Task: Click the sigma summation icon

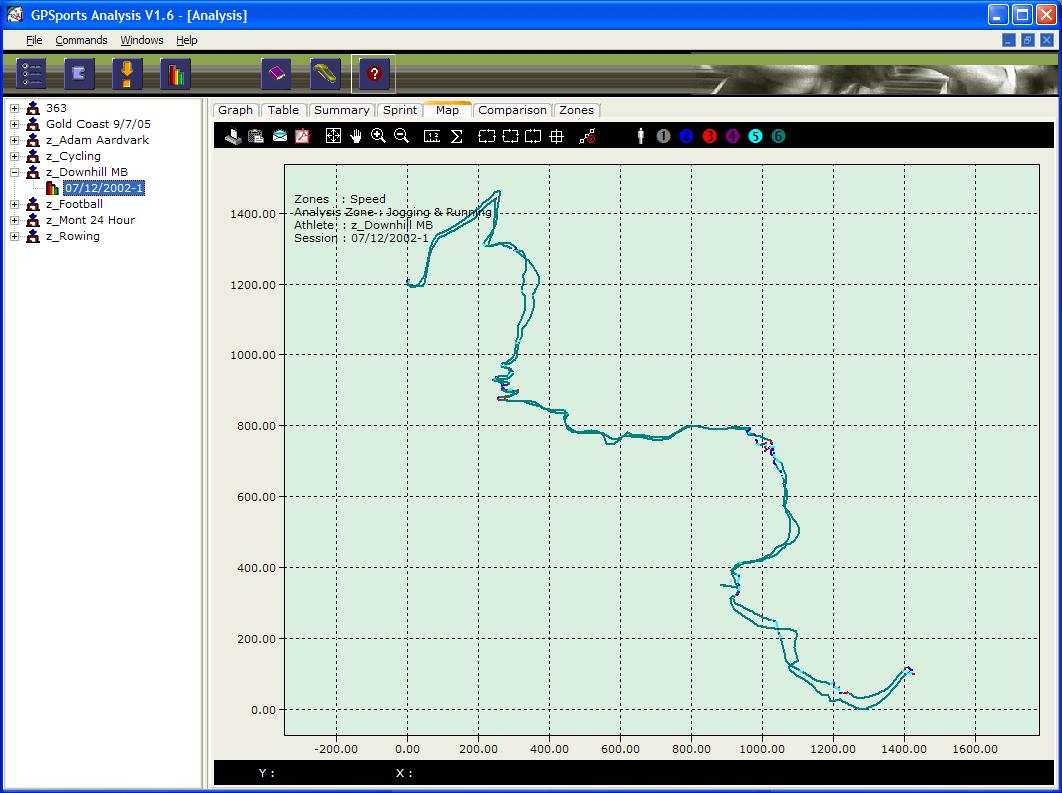Action: pyautogui.click(x=456, y=136)
